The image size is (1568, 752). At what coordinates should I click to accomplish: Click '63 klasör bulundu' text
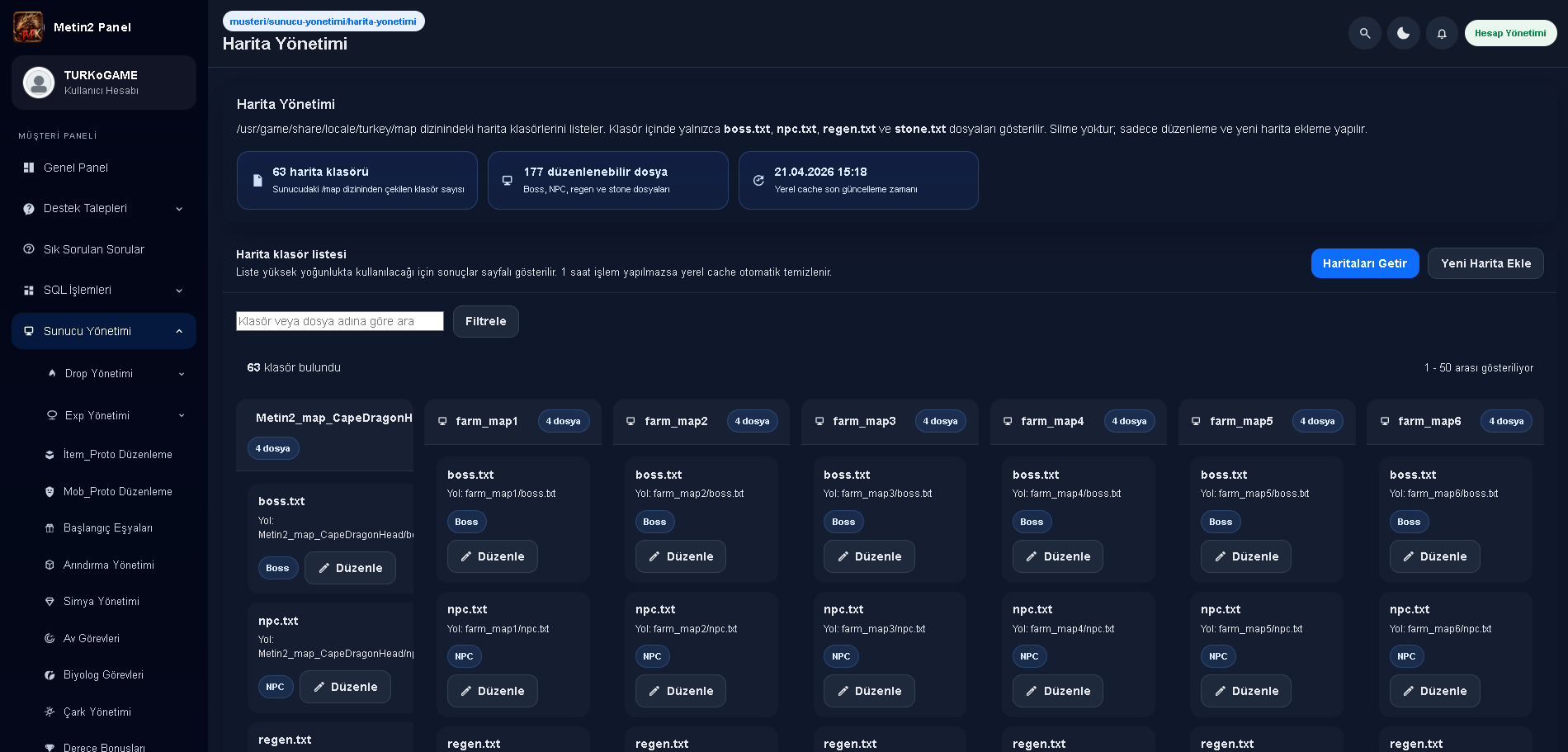[x=294, y=367]
